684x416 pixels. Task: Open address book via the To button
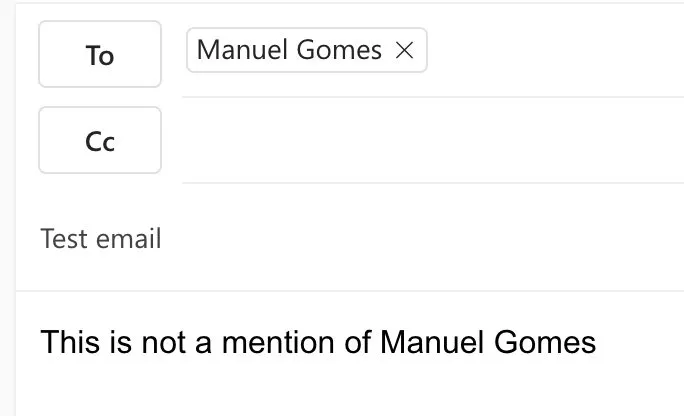click(x=99, y=55)
